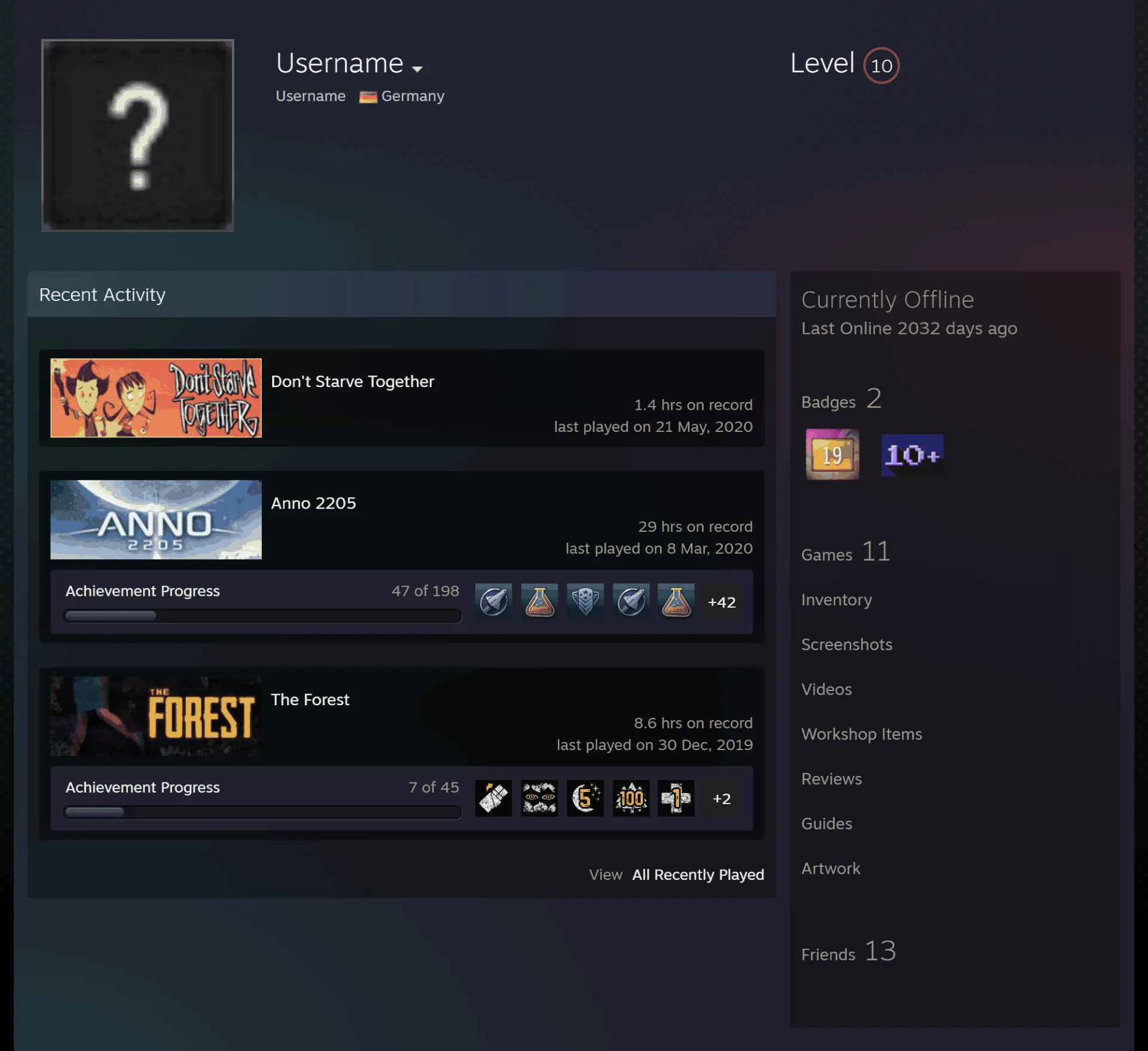Screen dimensions: 1148x1051
Task: Open the Anno 2205 game banner
Action: (156, 519)
